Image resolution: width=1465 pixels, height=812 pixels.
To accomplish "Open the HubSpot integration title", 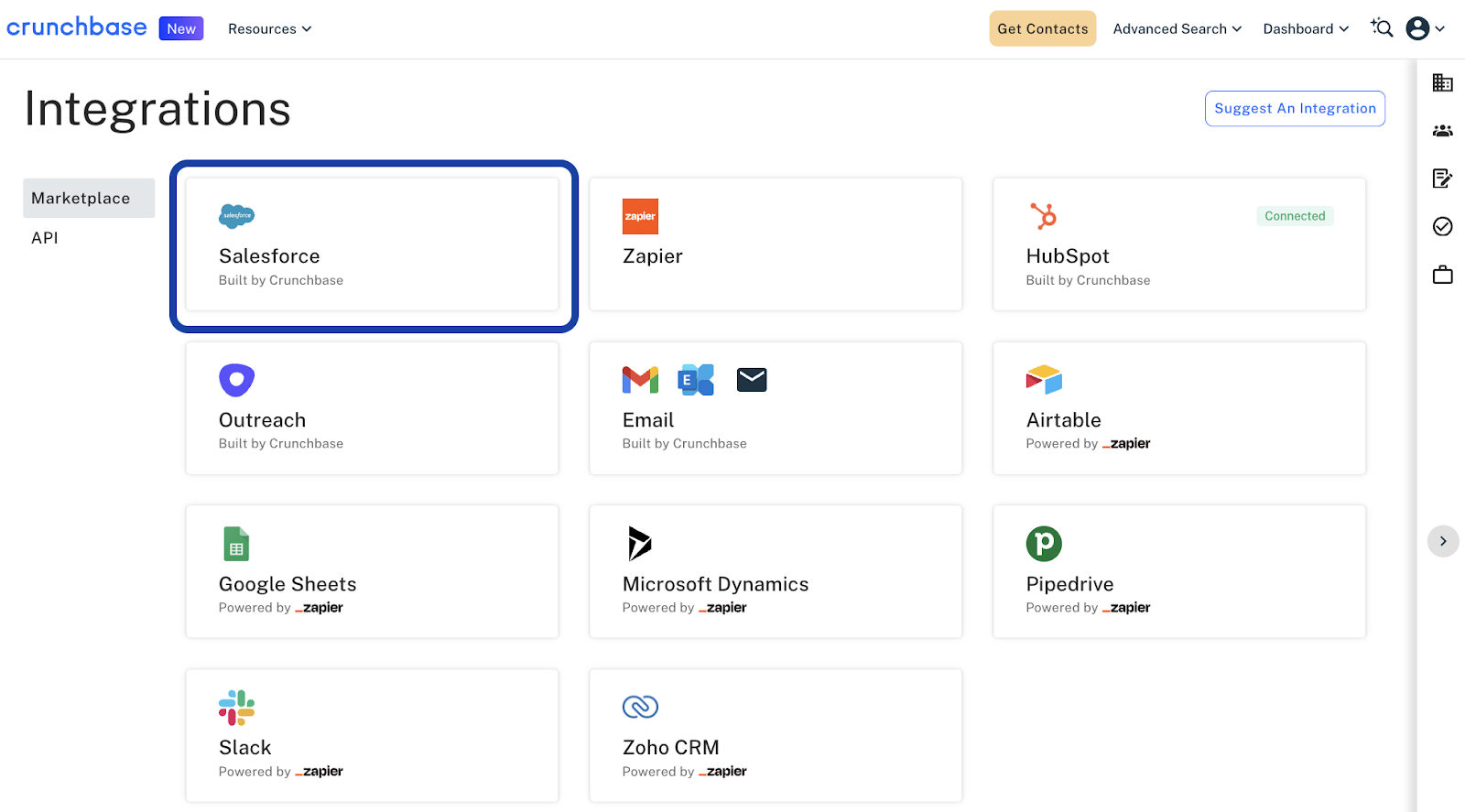I will tap(1068, 256).
